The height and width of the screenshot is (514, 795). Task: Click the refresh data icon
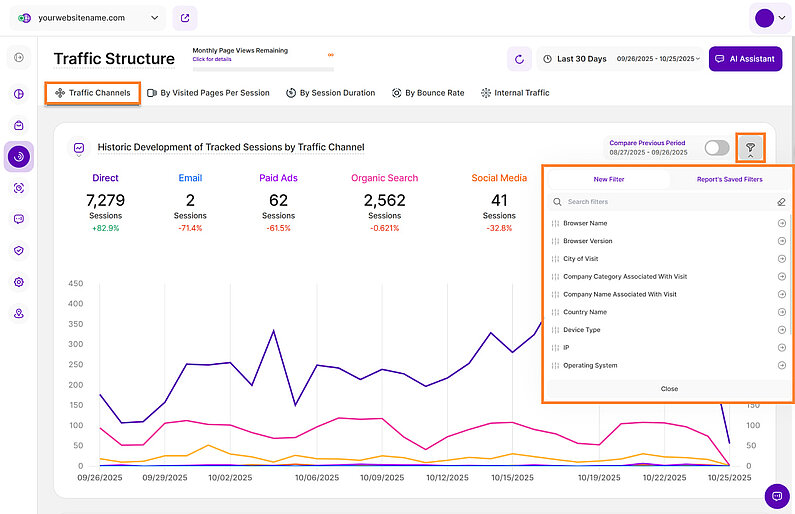[x=519, y=59]
